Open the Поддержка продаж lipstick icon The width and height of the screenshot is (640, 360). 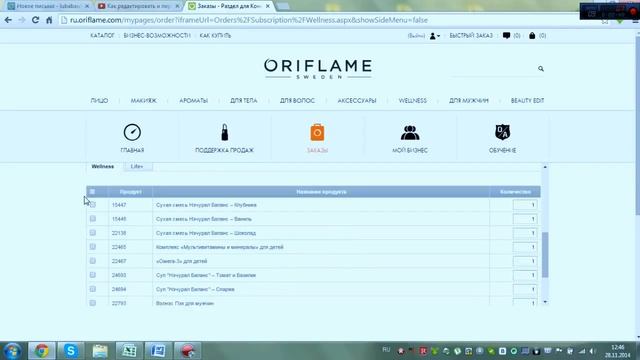[224, 133]
